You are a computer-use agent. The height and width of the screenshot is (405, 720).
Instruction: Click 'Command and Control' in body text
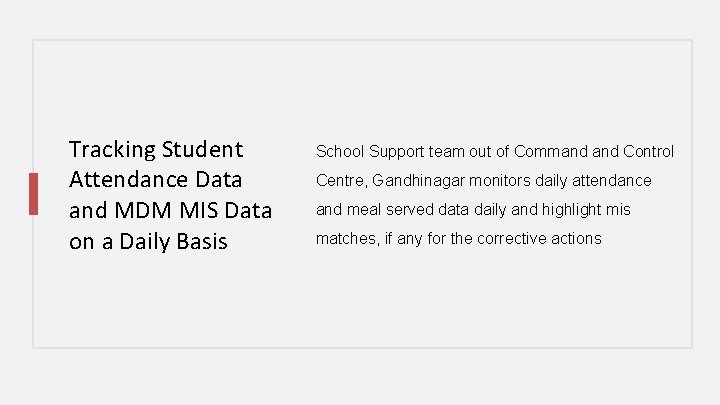(594, 151)
